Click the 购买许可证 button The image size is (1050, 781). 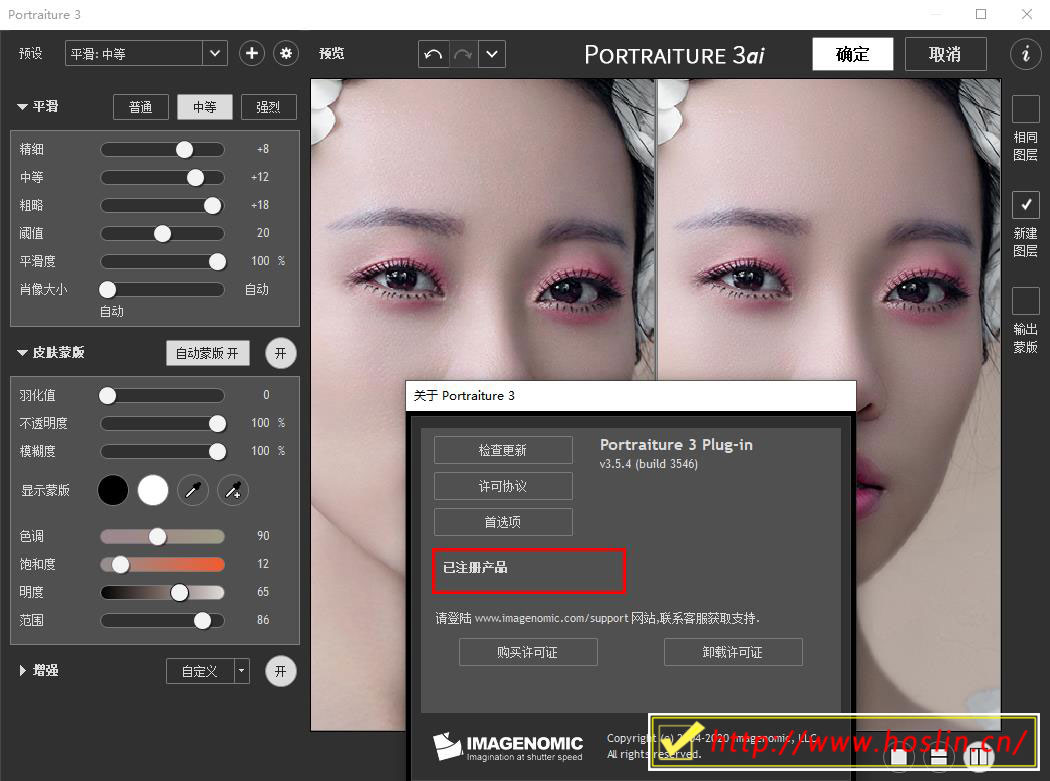528,652
